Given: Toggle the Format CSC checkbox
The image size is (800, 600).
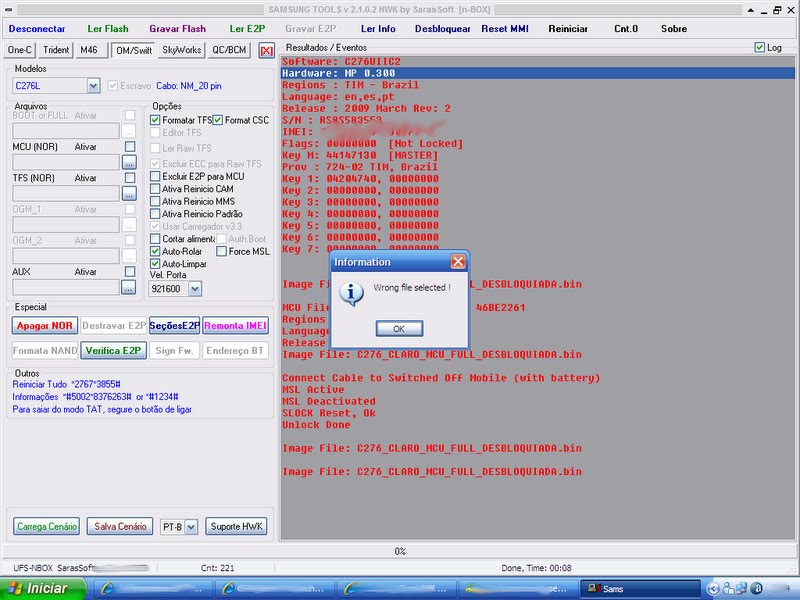Looking at the screenshot, I should [x=218, y=120].
